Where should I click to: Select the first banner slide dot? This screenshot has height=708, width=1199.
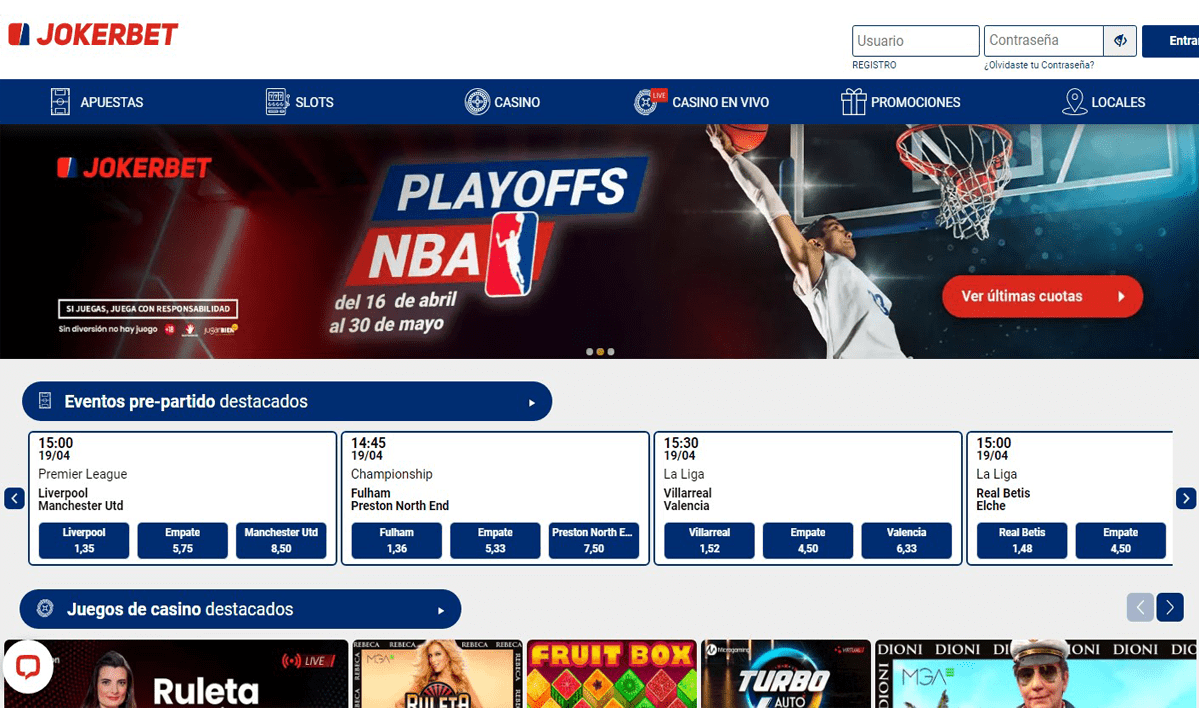pyautogui.click(x=590, y=352)
